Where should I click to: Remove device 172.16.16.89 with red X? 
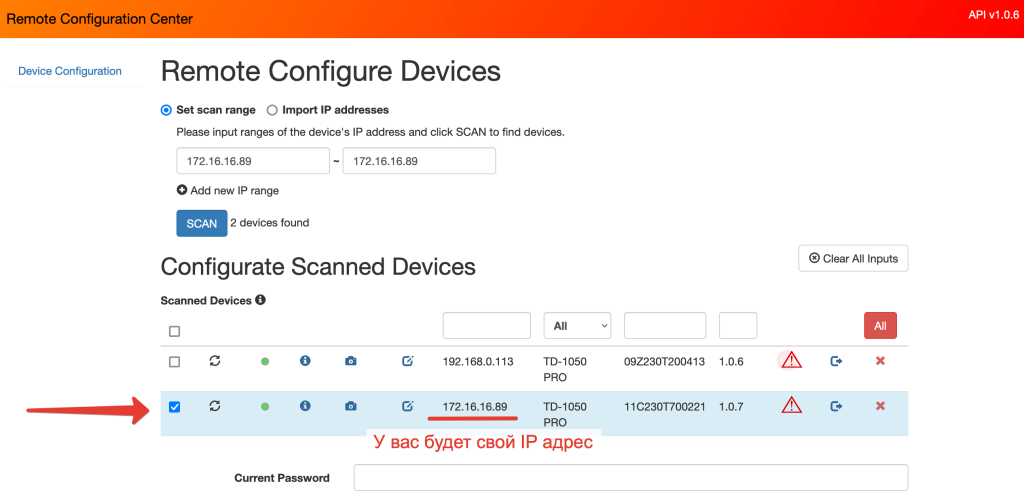tap(880, 407)
